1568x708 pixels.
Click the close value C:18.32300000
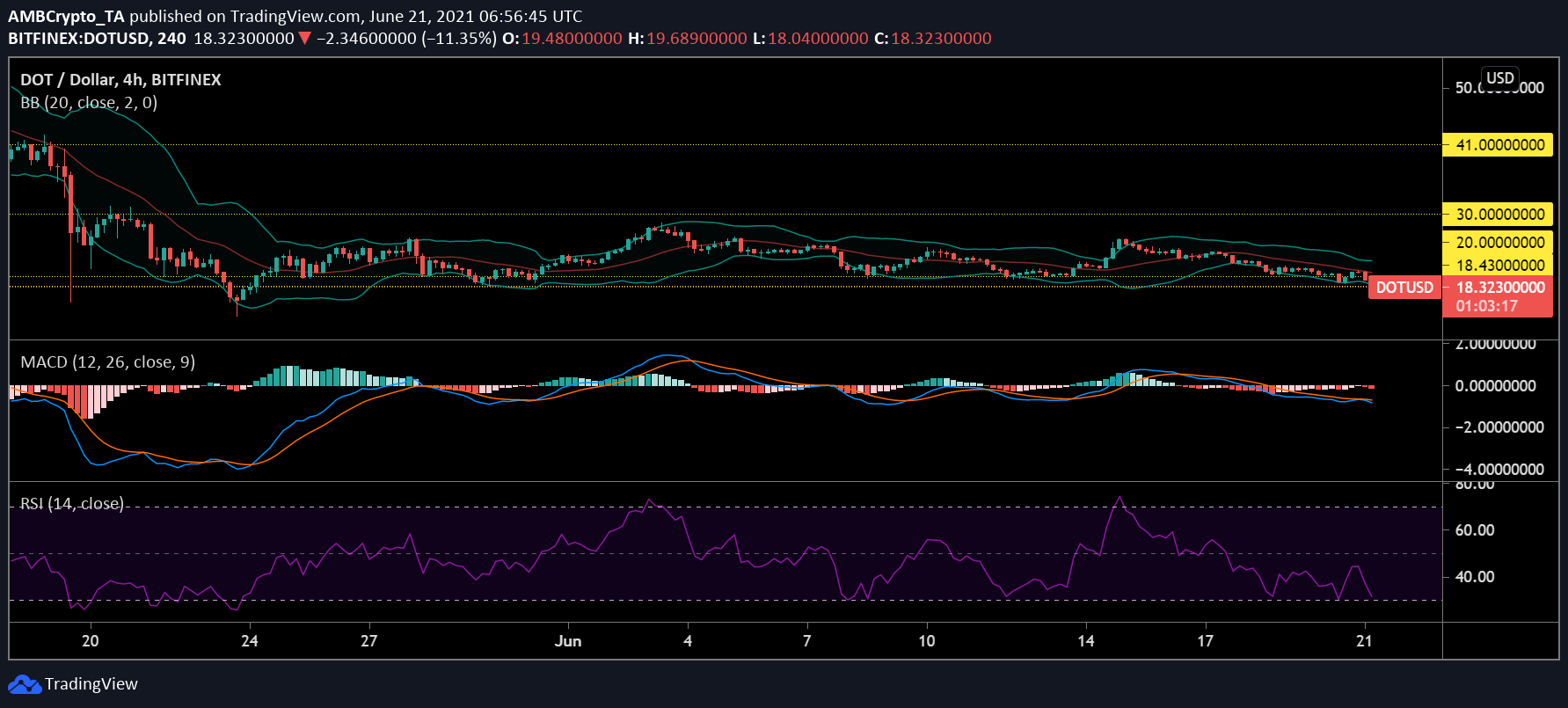(x=933, y=38)
